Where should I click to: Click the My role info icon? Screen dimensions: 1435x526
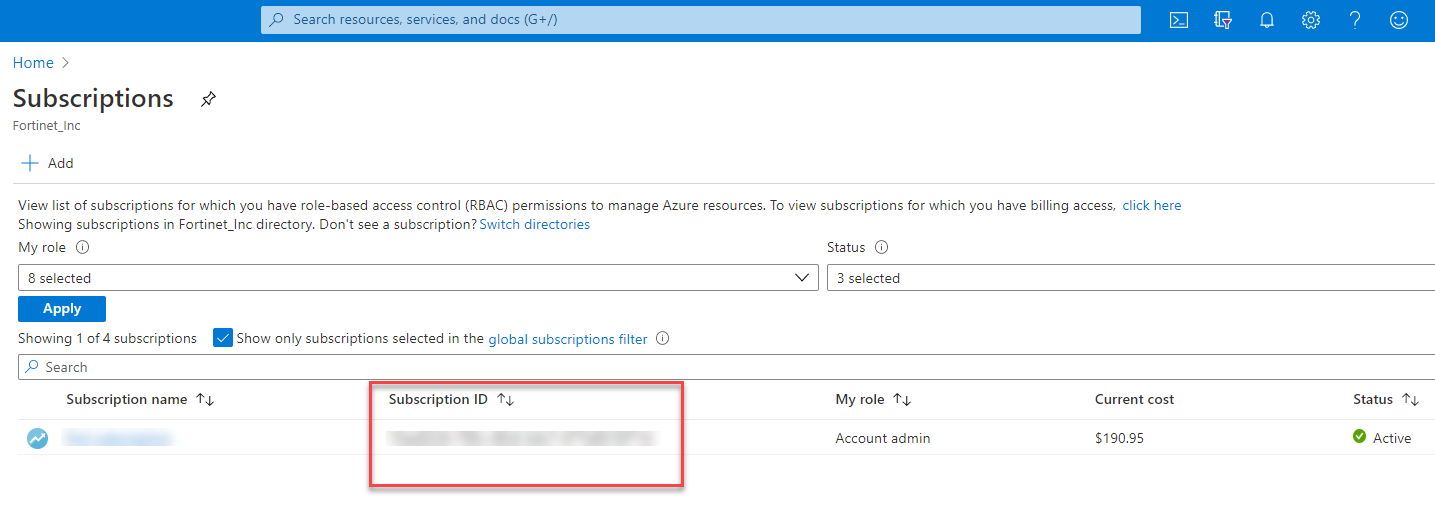coord(83,247)
